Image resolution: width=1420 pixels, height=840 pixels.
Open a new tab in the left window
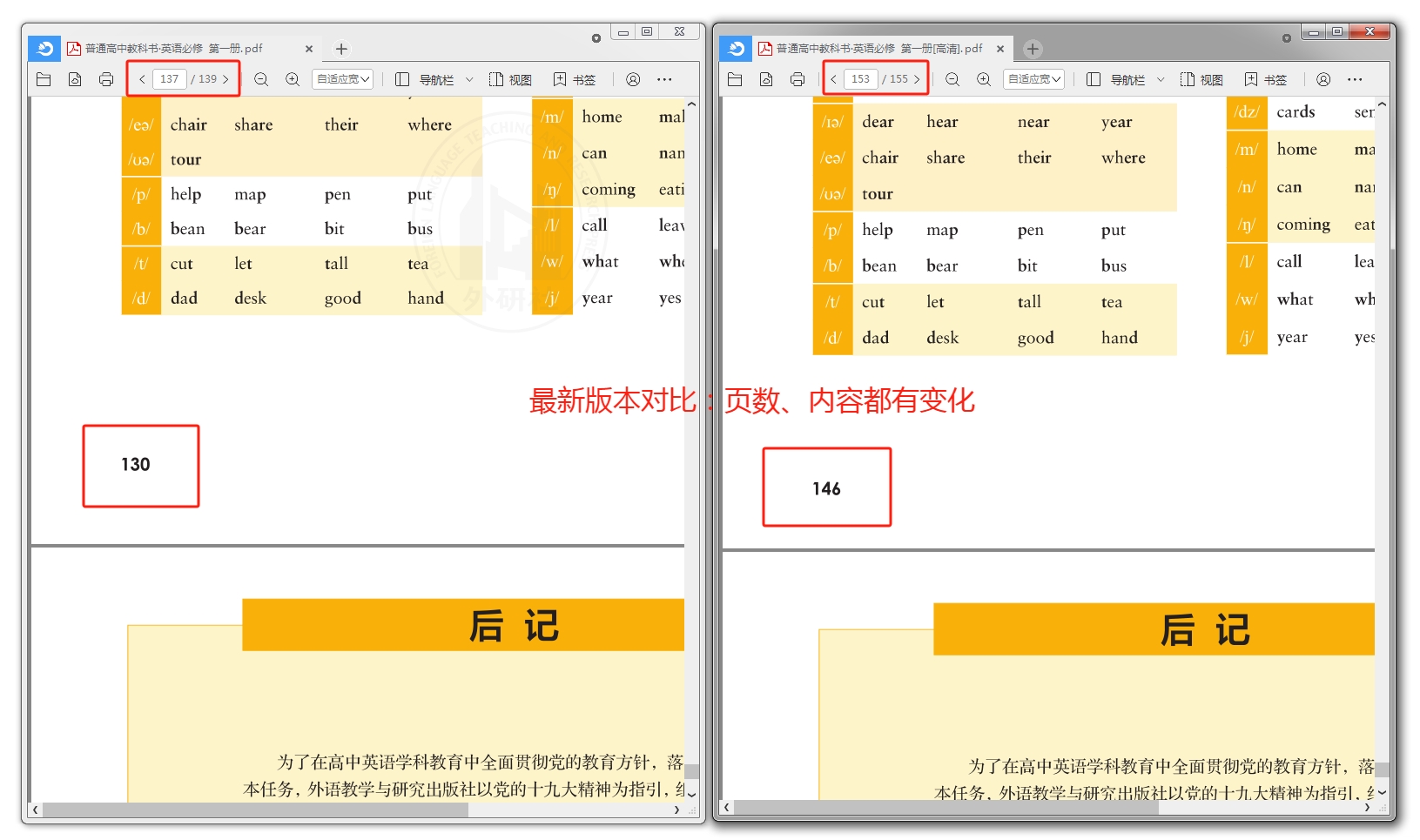click(341, 49)
